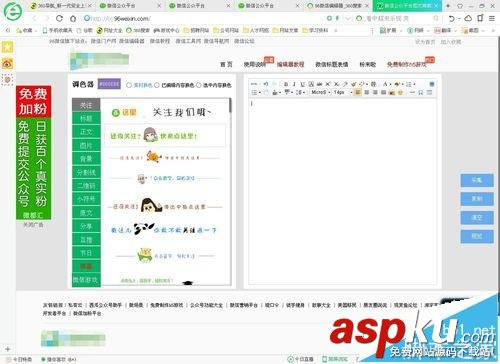Click the browser search input field

(x=398, y=18)
